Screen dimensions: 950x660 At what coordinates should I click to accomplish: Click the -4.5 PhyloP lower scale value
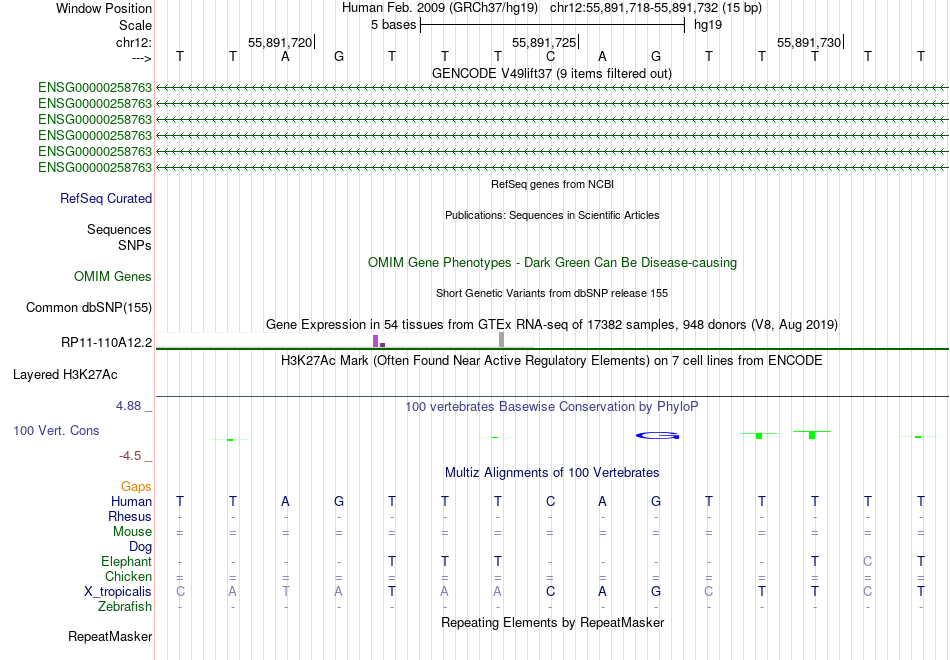130,456
